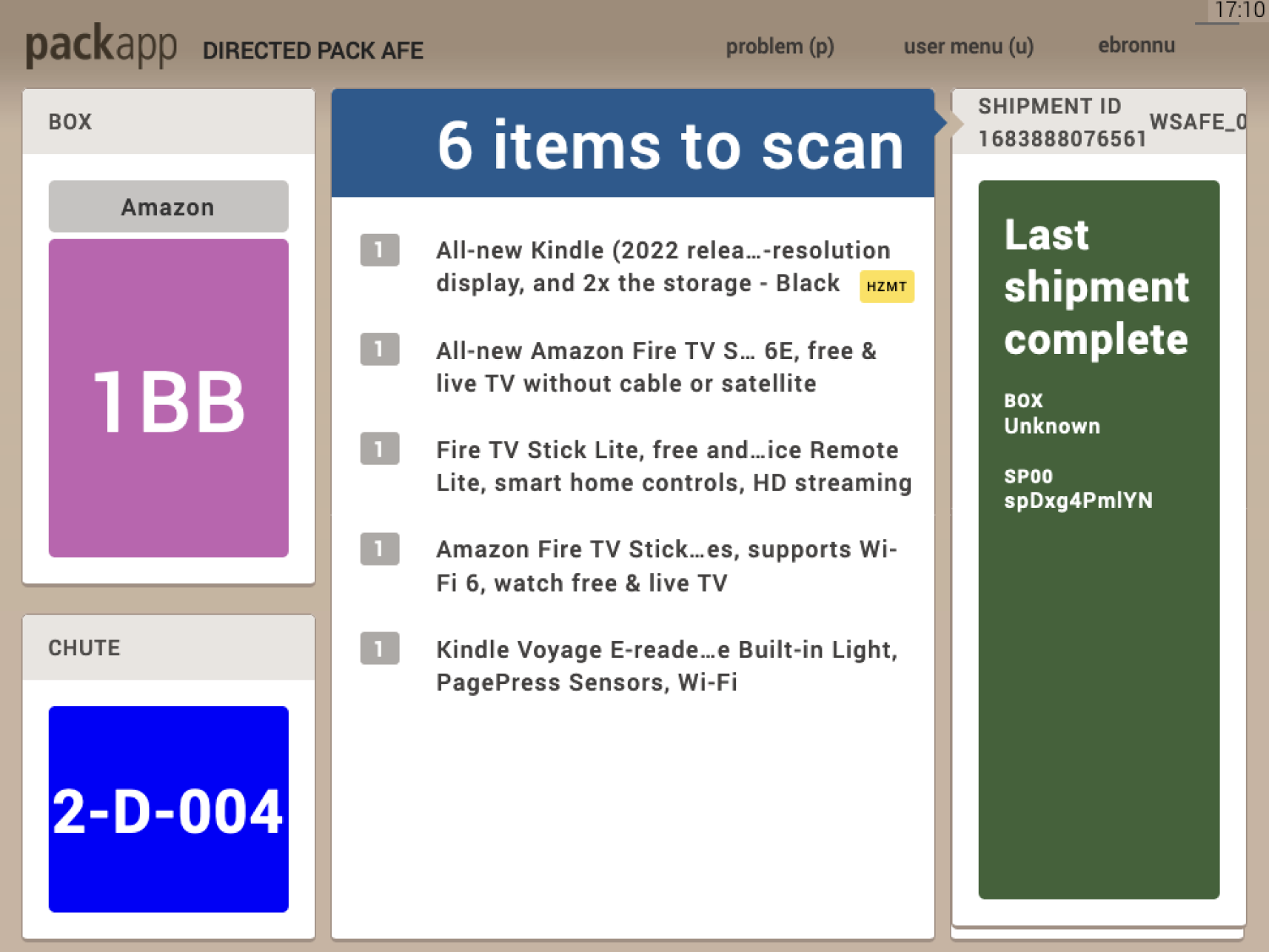Click the quantity badge beside the All-new Kindle item
Image resolution: width=1269 pixels, height=952 pixels.
379,250
